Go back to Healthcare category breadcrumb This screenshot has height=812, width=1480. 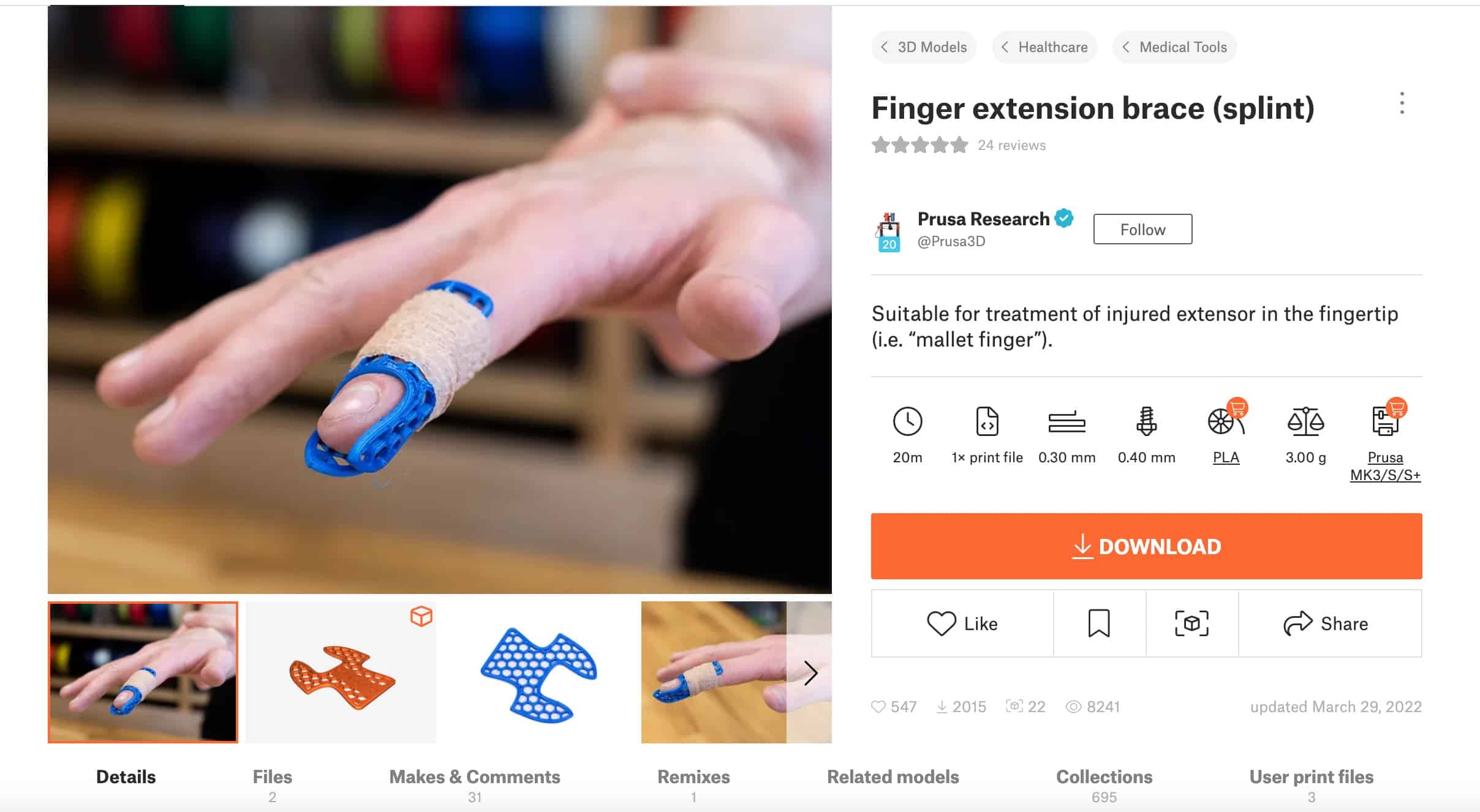tap(1044, 47)
